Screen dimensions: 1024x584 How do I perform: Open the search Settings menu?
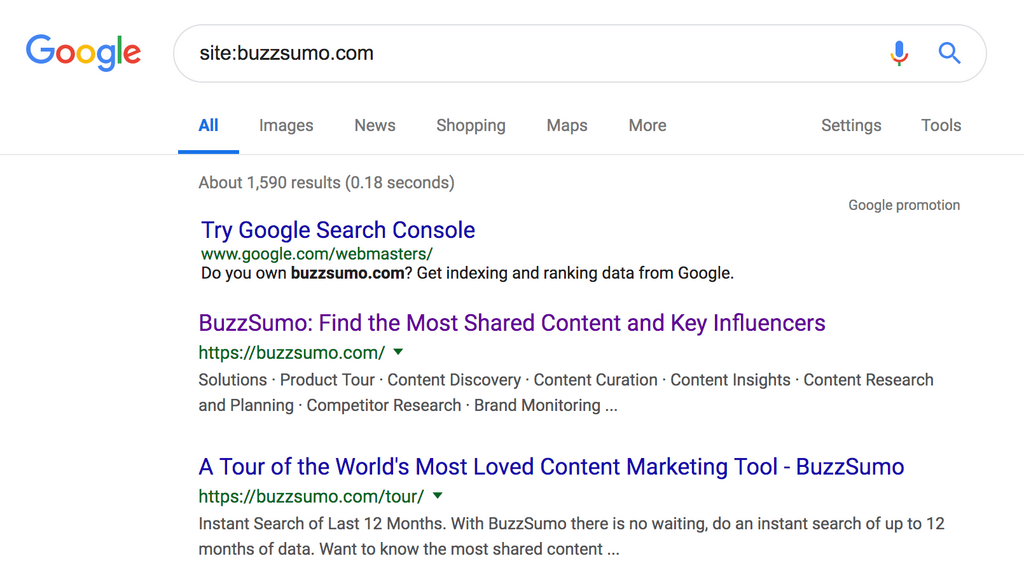851,125
